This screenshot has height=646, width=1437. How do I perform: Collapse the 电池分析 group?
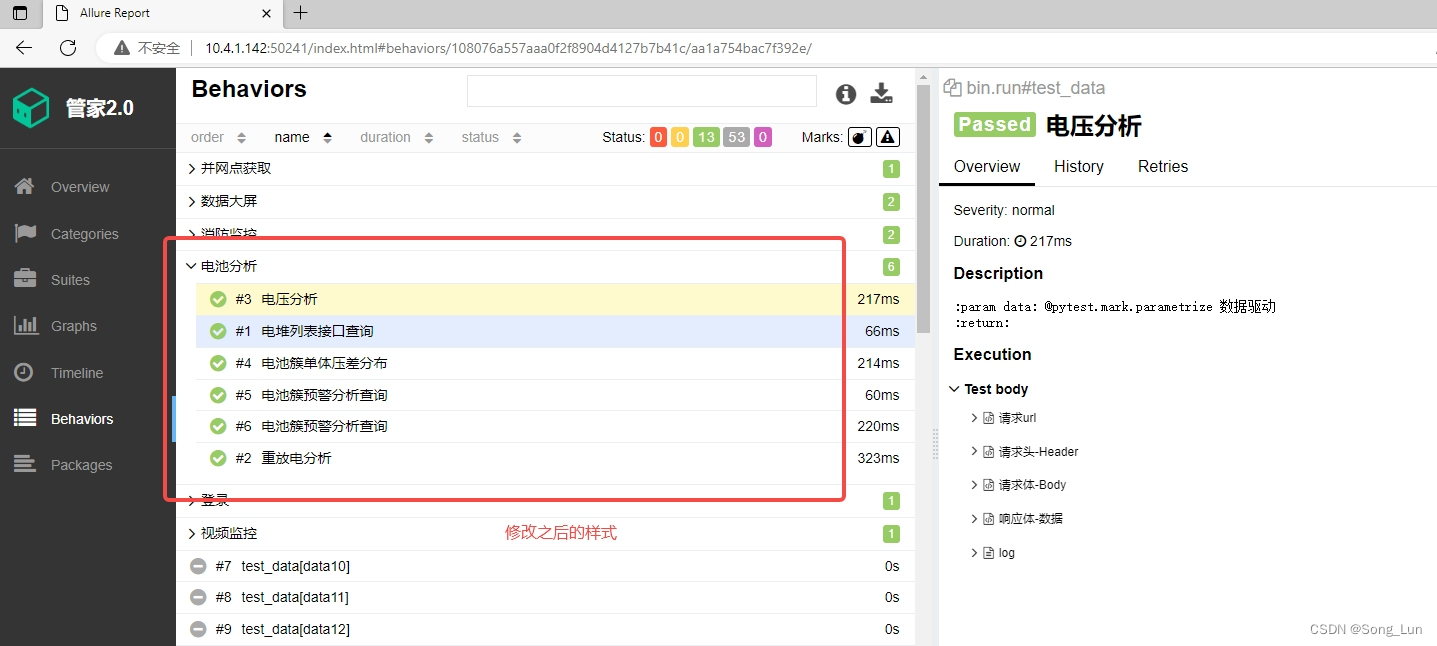point(545,266)
